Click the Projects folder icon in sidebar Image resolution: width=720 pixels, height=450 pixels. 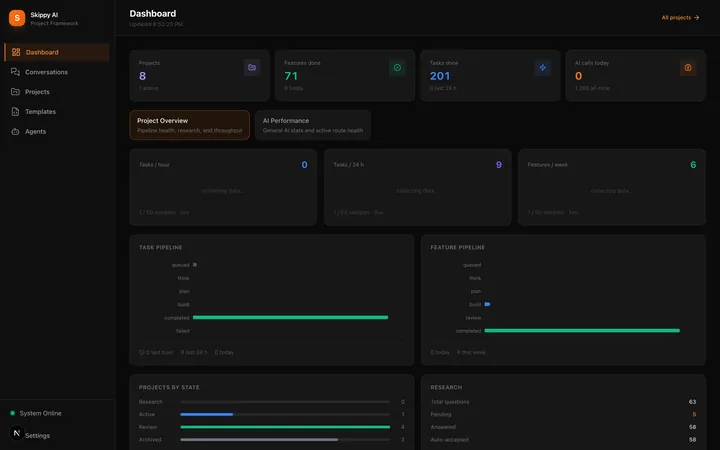click(15, 92)
